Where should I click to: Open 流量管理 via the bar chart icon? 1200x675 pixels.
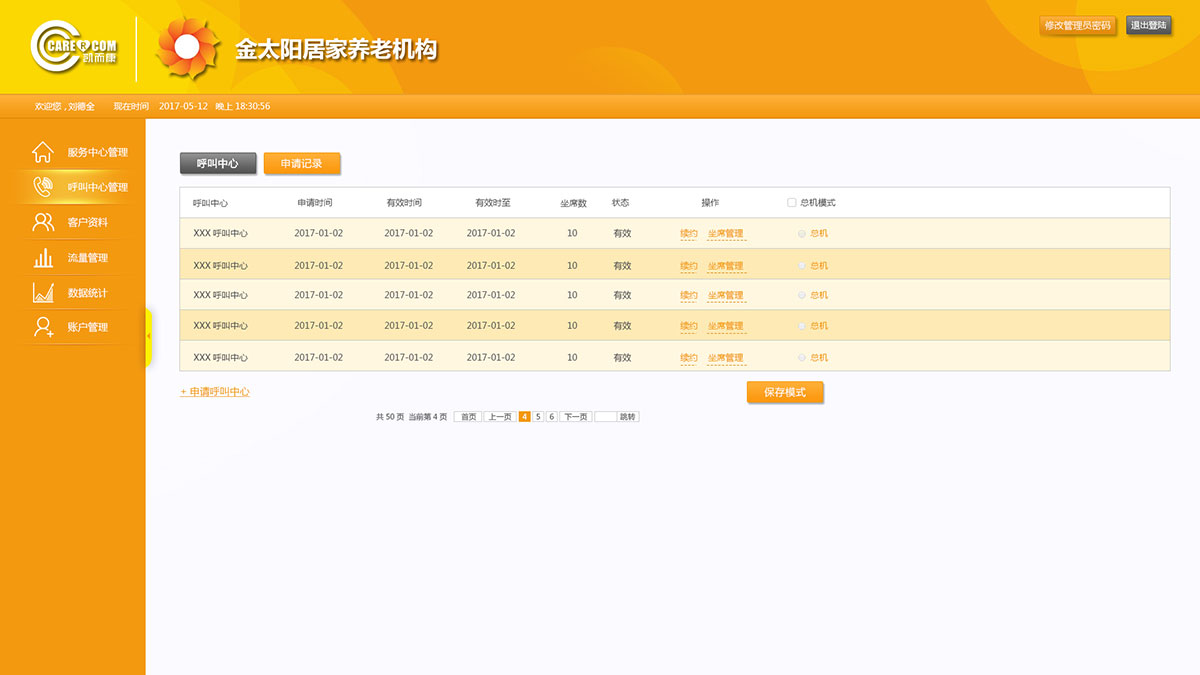tap(42, 258)
